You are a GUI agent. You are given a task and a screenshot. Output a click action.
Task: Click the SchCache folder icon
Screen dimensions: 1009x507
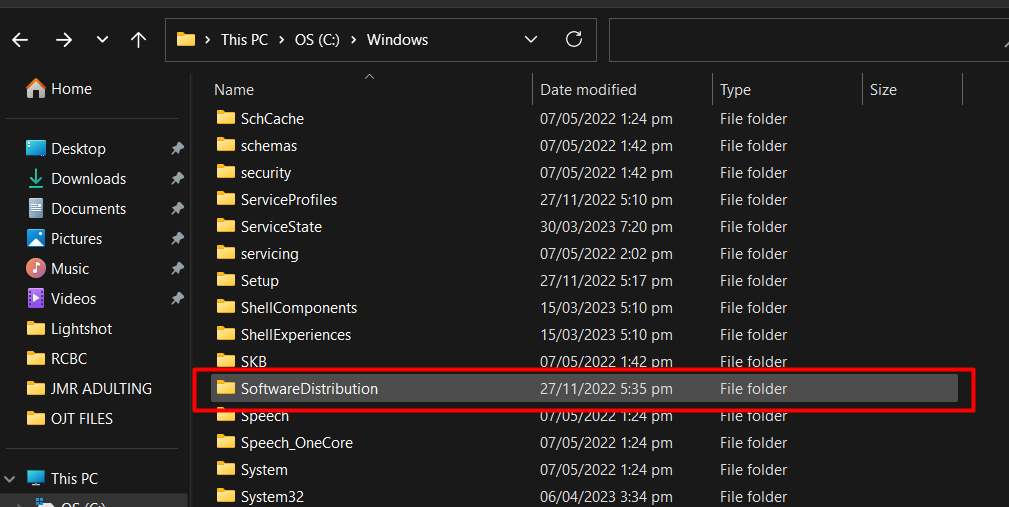tap(226, 118)
